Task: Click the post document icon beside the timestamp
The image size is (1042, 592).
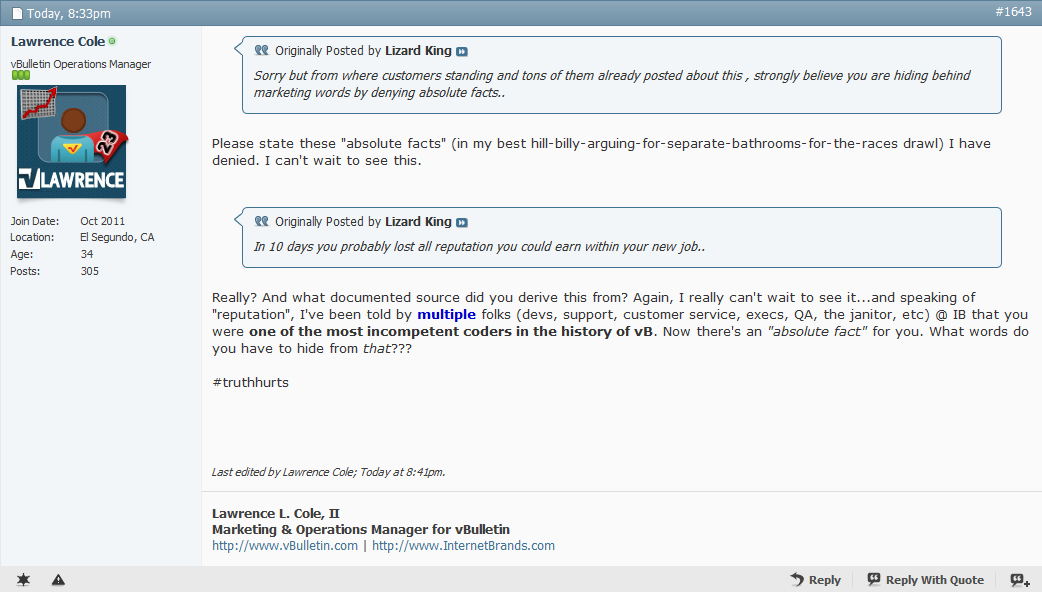Action: pyautogui.click(x=17, y=13)
